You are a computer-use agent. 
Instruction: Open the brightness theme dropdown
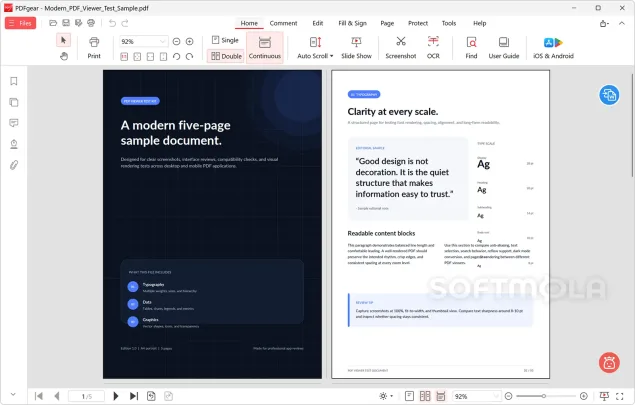(386, 396)
